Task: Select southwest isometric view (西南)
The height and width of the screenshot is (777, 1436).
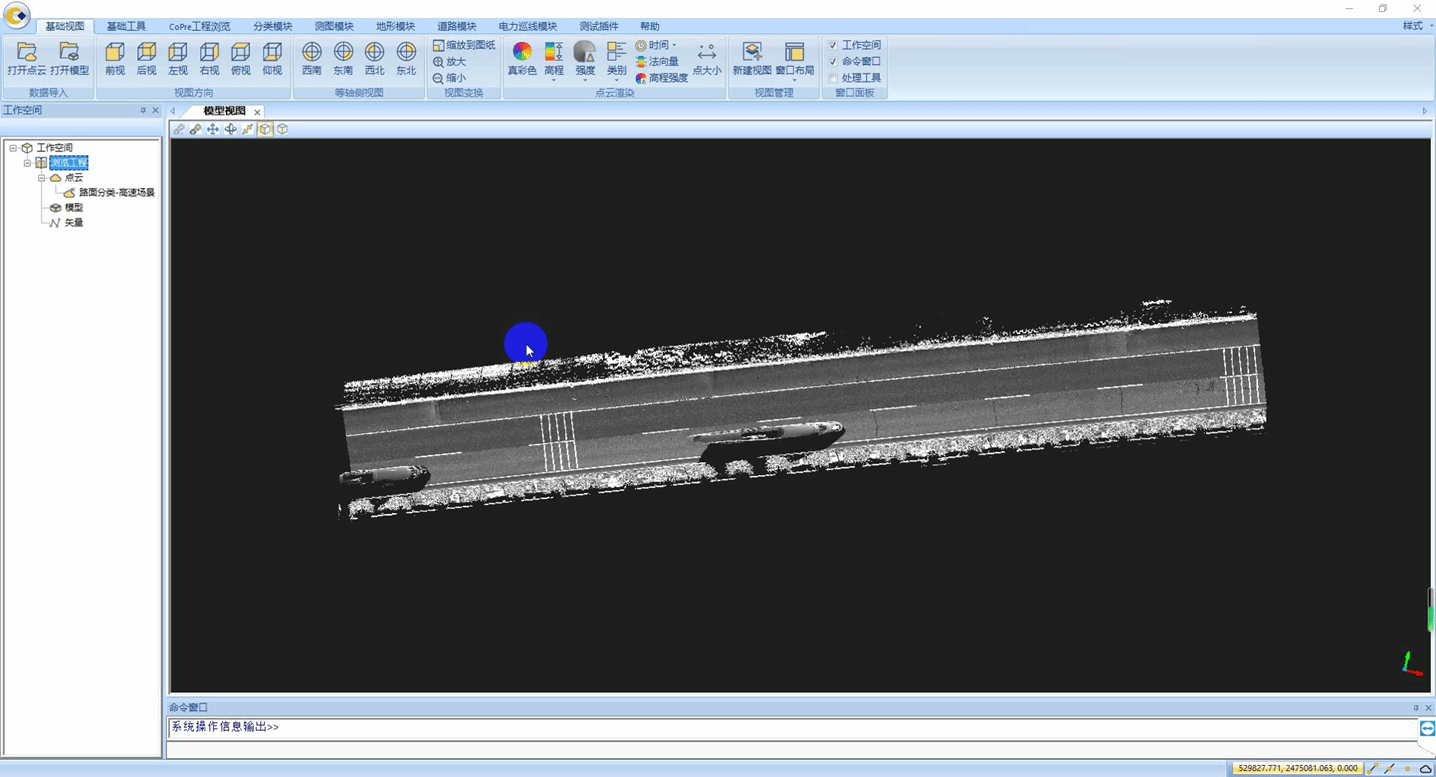Action: click(312, 59)
